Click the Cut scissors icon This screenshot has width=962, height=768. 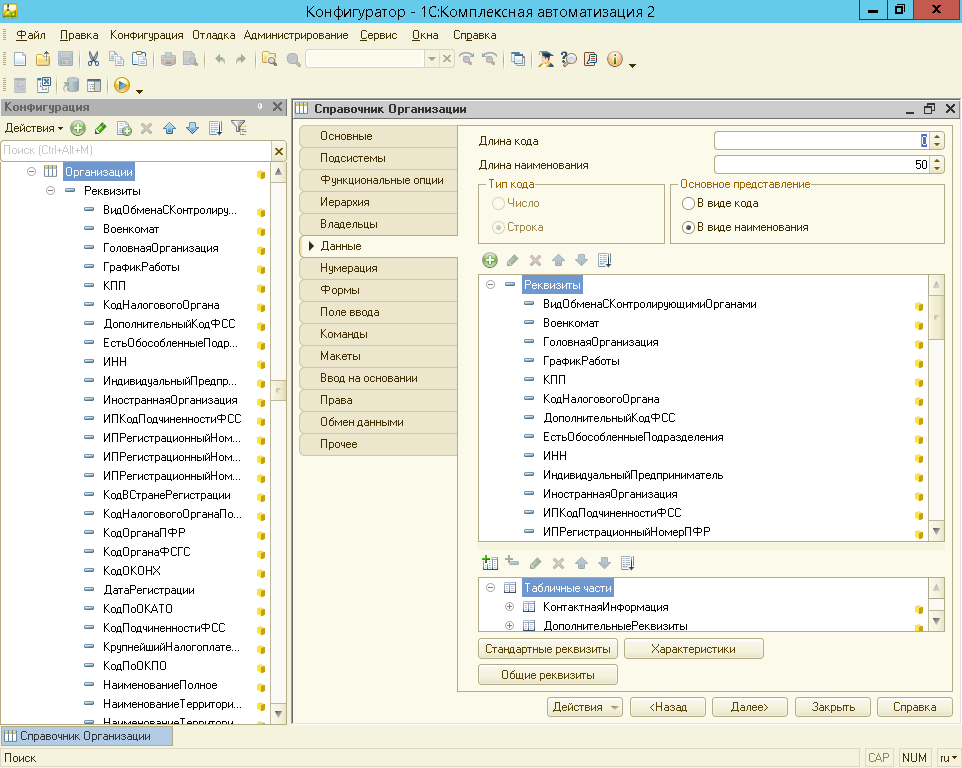(x=93, y=59)
